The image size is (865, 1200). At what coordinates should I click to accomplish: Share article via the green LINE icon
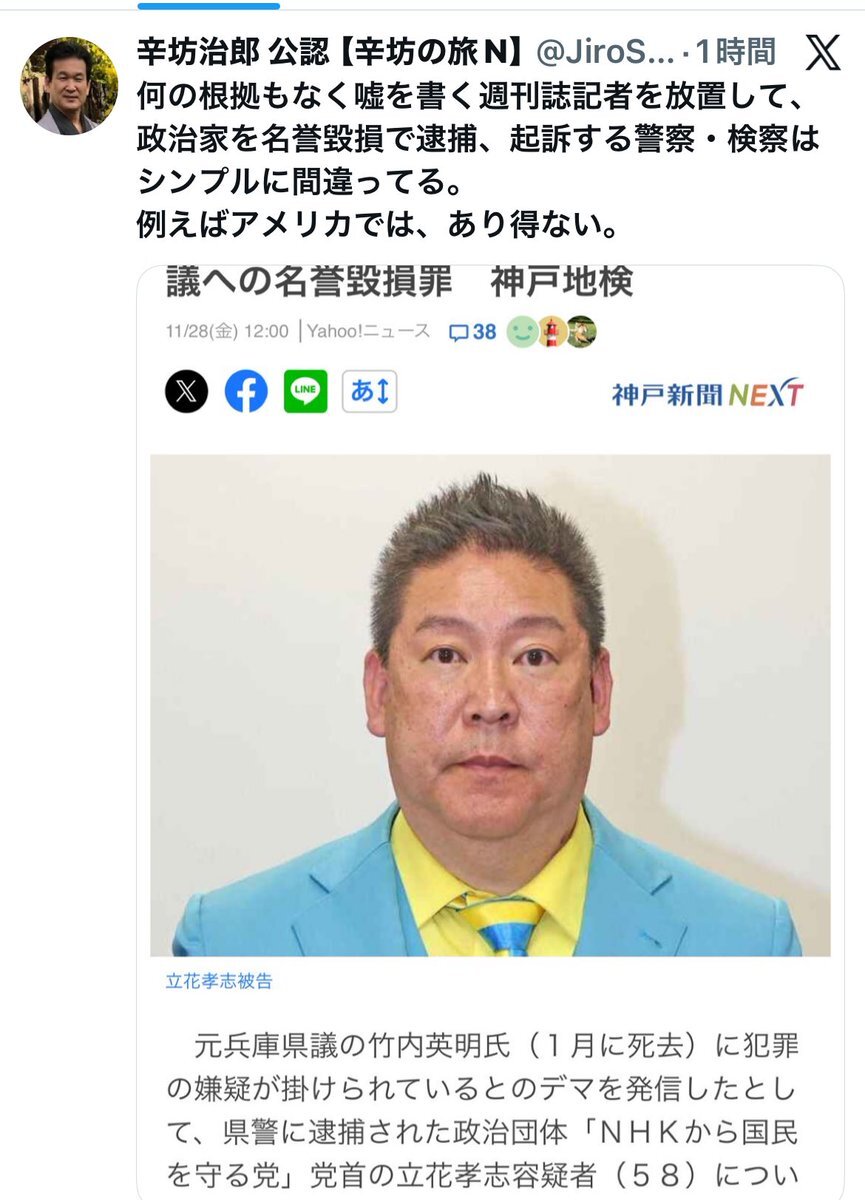pyautogui.click(x=305, y=391)
